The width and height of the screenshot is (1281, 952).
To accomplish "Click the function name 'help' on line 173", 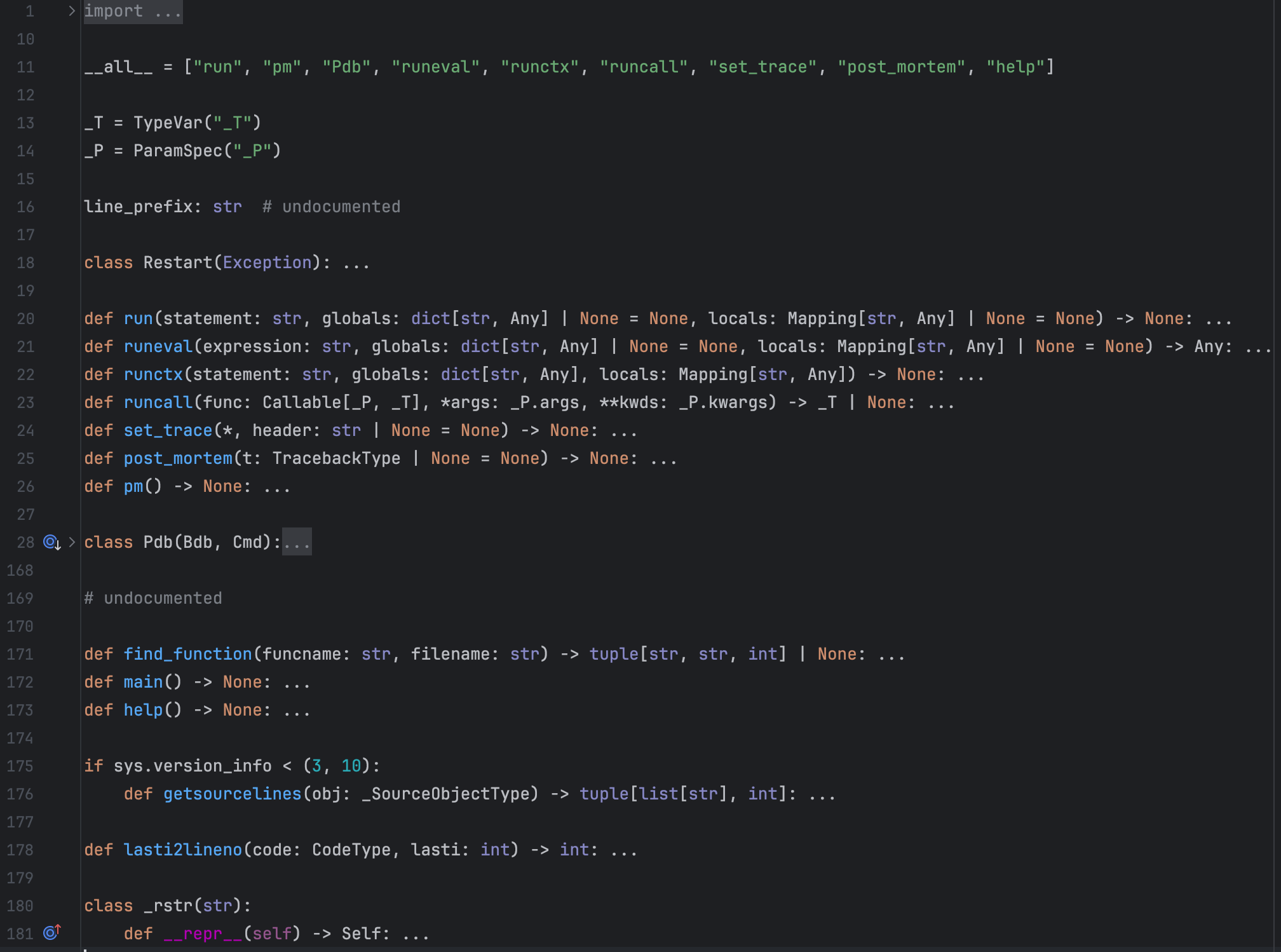I will [x=144, y=710].
